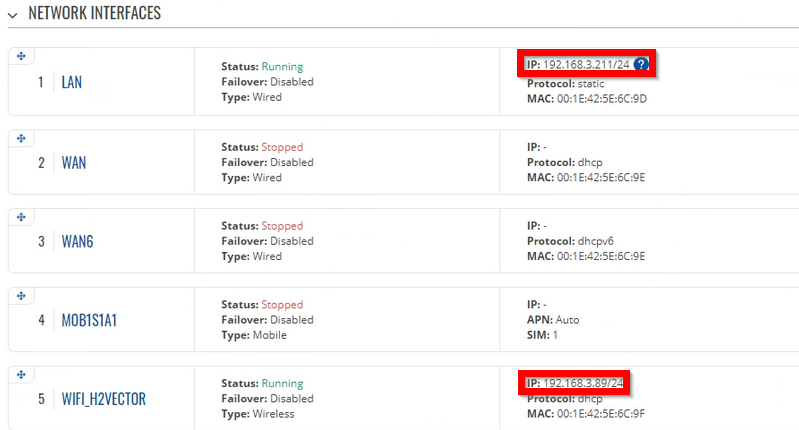The height and width of the screenshot is (430, 799).
Task: Click the move handle icon for WAN6 row
Action: point(21,217)
